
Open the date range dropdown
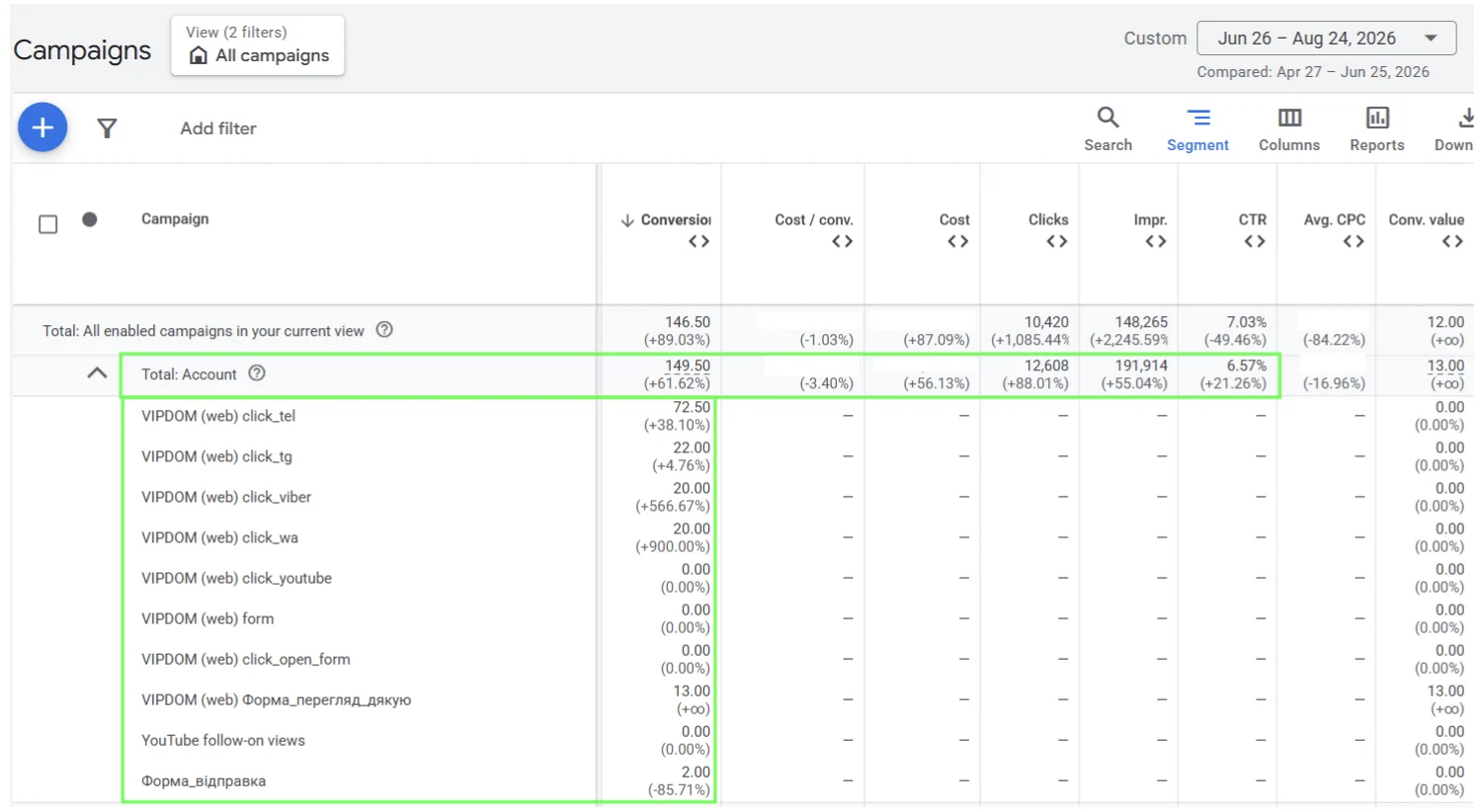[x=1326, y=39]
